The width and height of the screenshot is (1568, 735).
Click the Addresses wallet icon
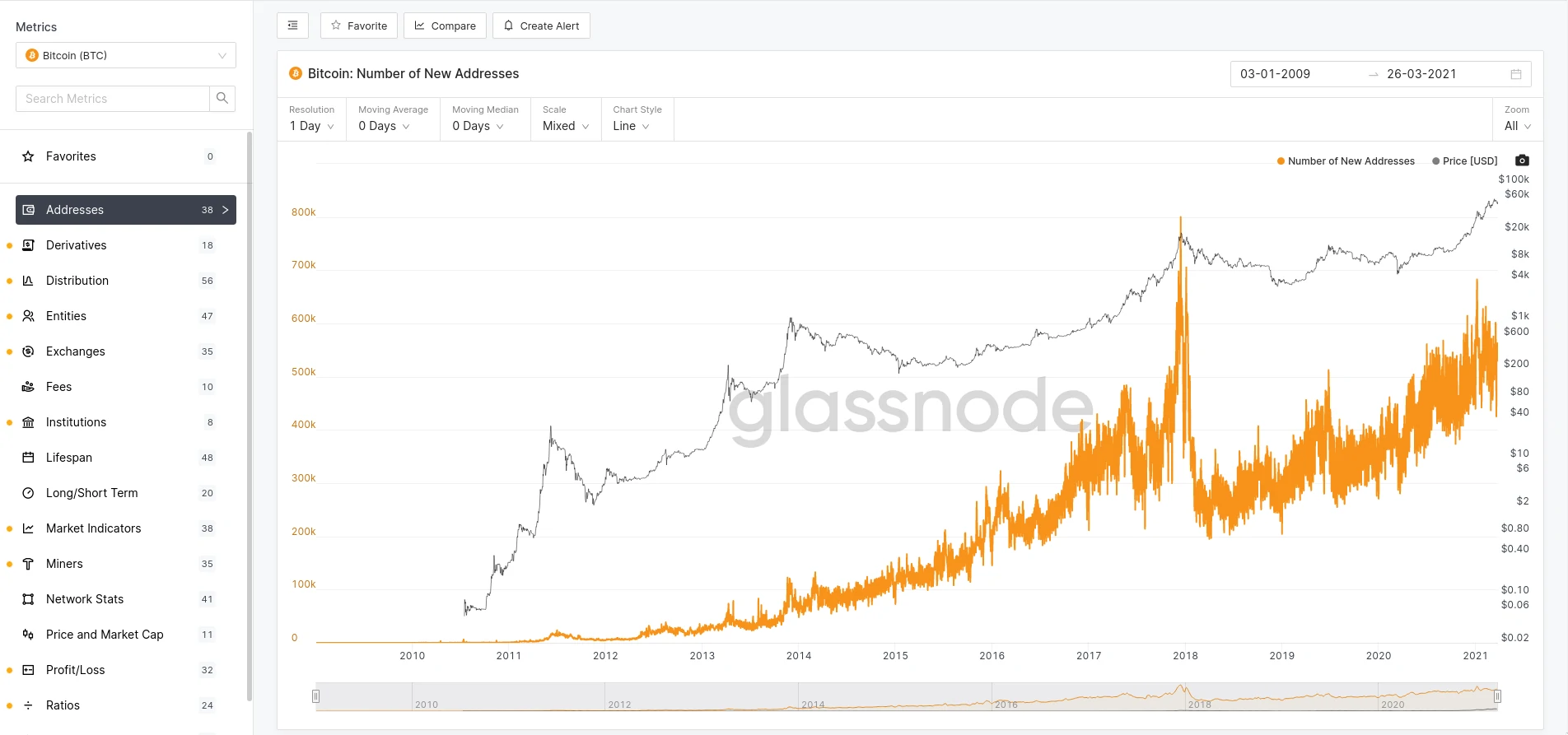click(x=28, y=210)
